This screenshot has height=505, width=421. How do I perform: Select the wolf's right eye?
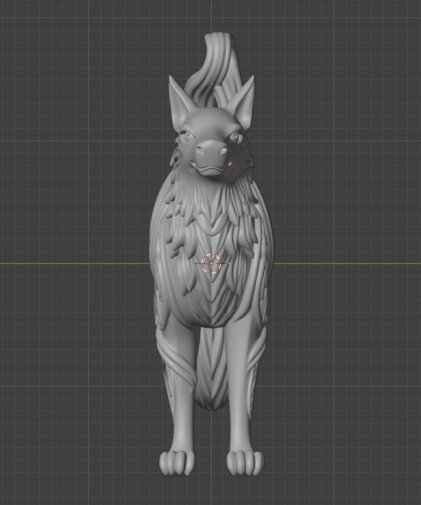235,137
